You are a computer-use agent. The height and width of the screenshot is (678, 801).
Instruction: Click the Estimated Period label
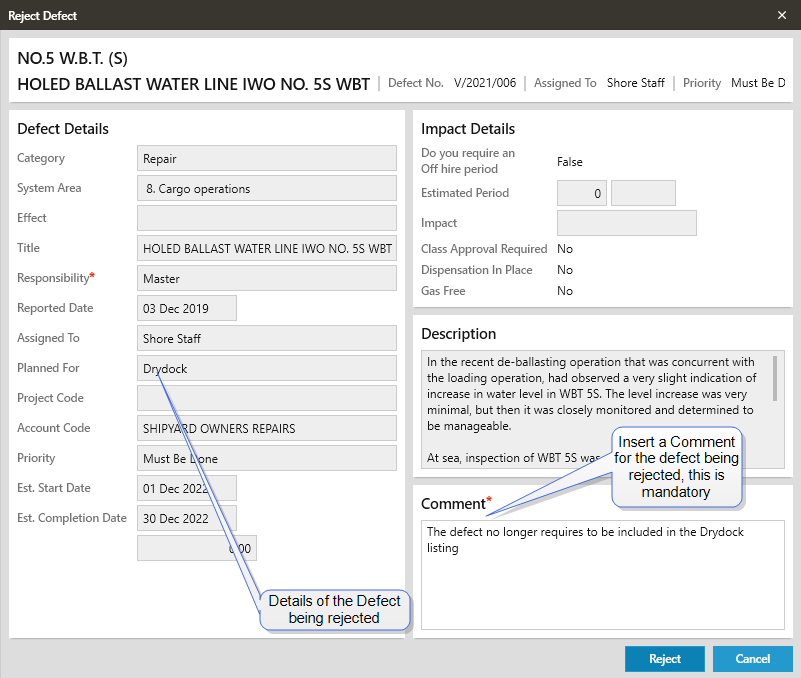465,193
